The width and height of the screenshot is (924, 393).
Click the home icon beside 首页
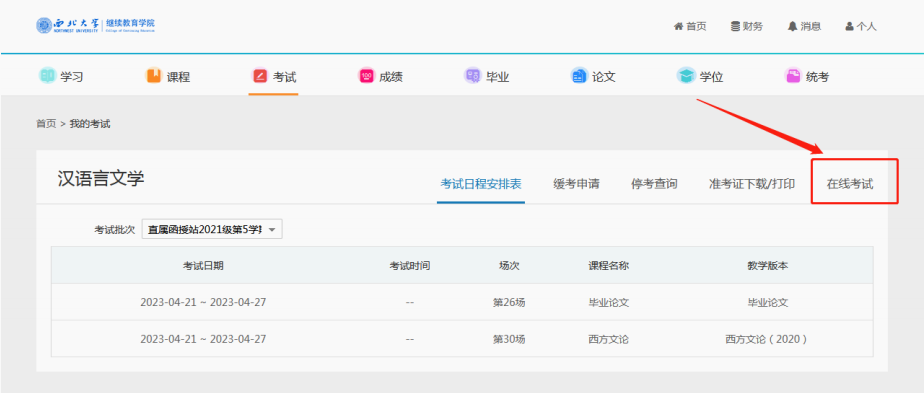678,27
